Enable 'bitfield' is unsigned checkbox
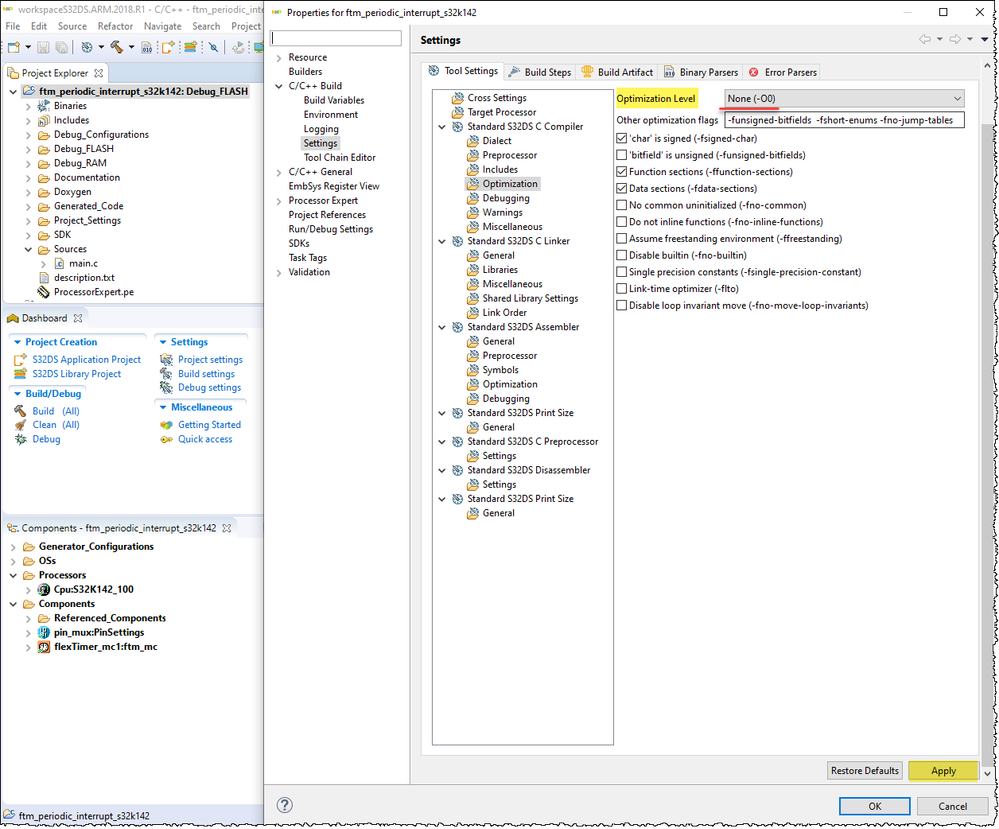This screenshot has height=829, width=999. [x=622, y=155]
